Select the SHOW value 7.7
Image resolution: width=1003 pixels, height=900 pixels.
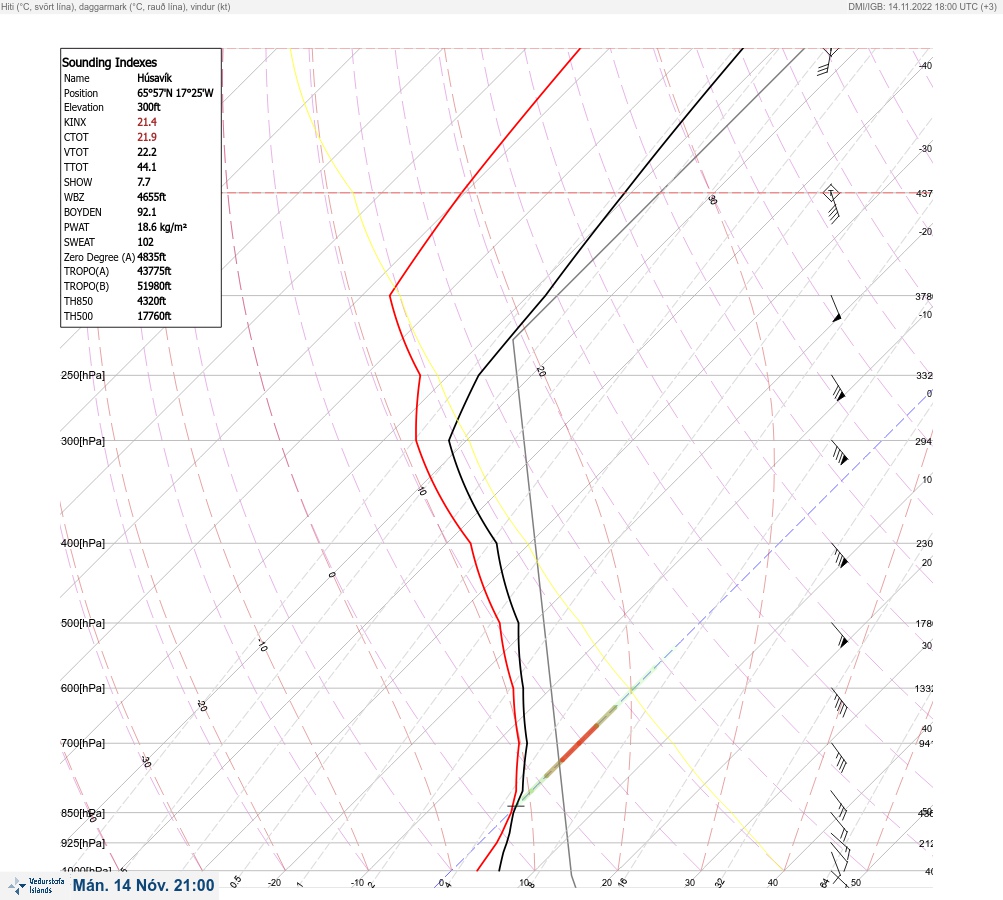click(x=143, y=182)
